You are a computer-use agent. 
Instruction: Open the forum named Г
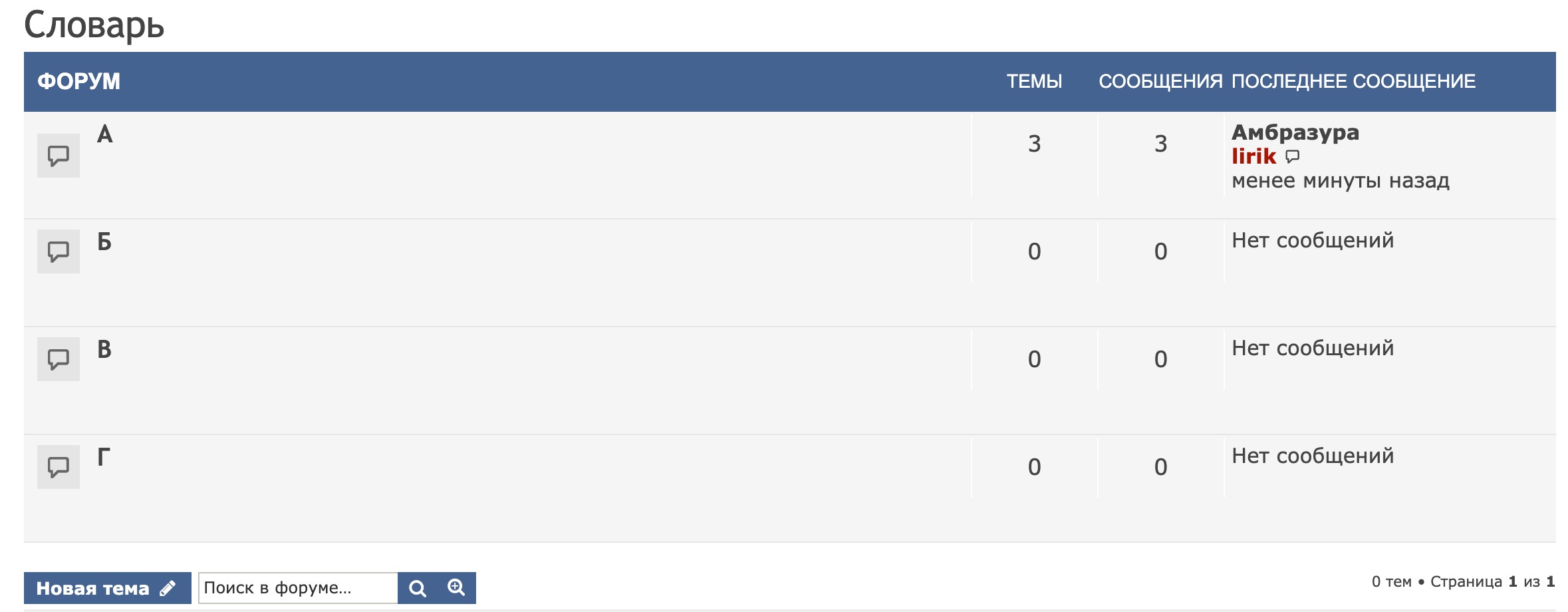[104, 458]
